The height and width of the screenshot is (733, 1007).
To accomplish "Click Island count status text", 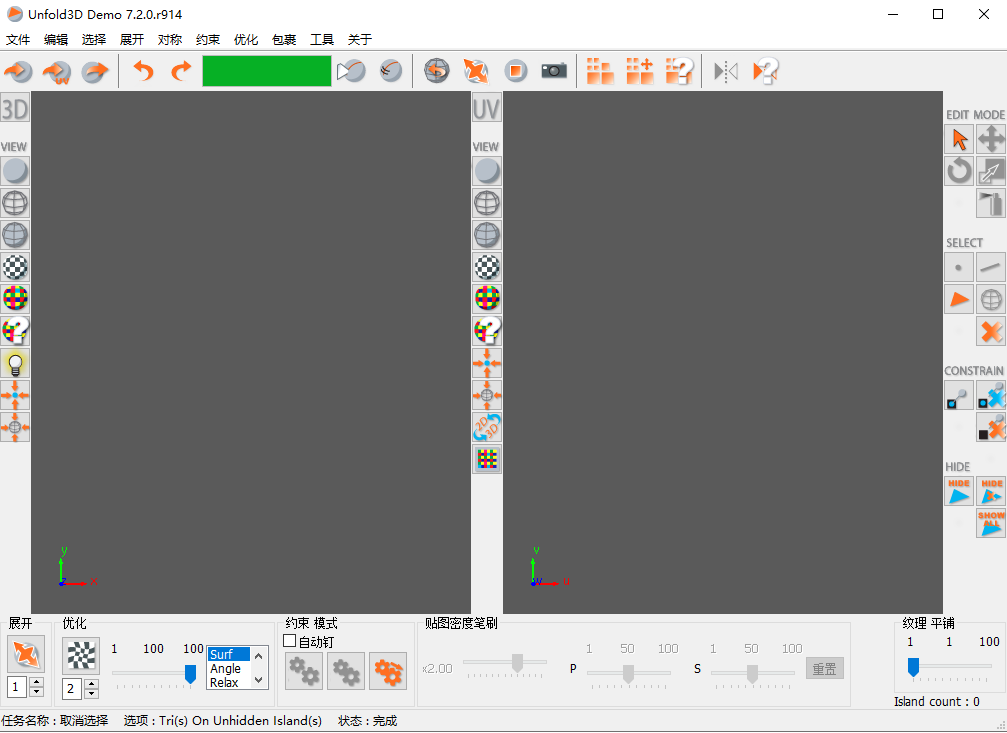I will pos(937,702).
